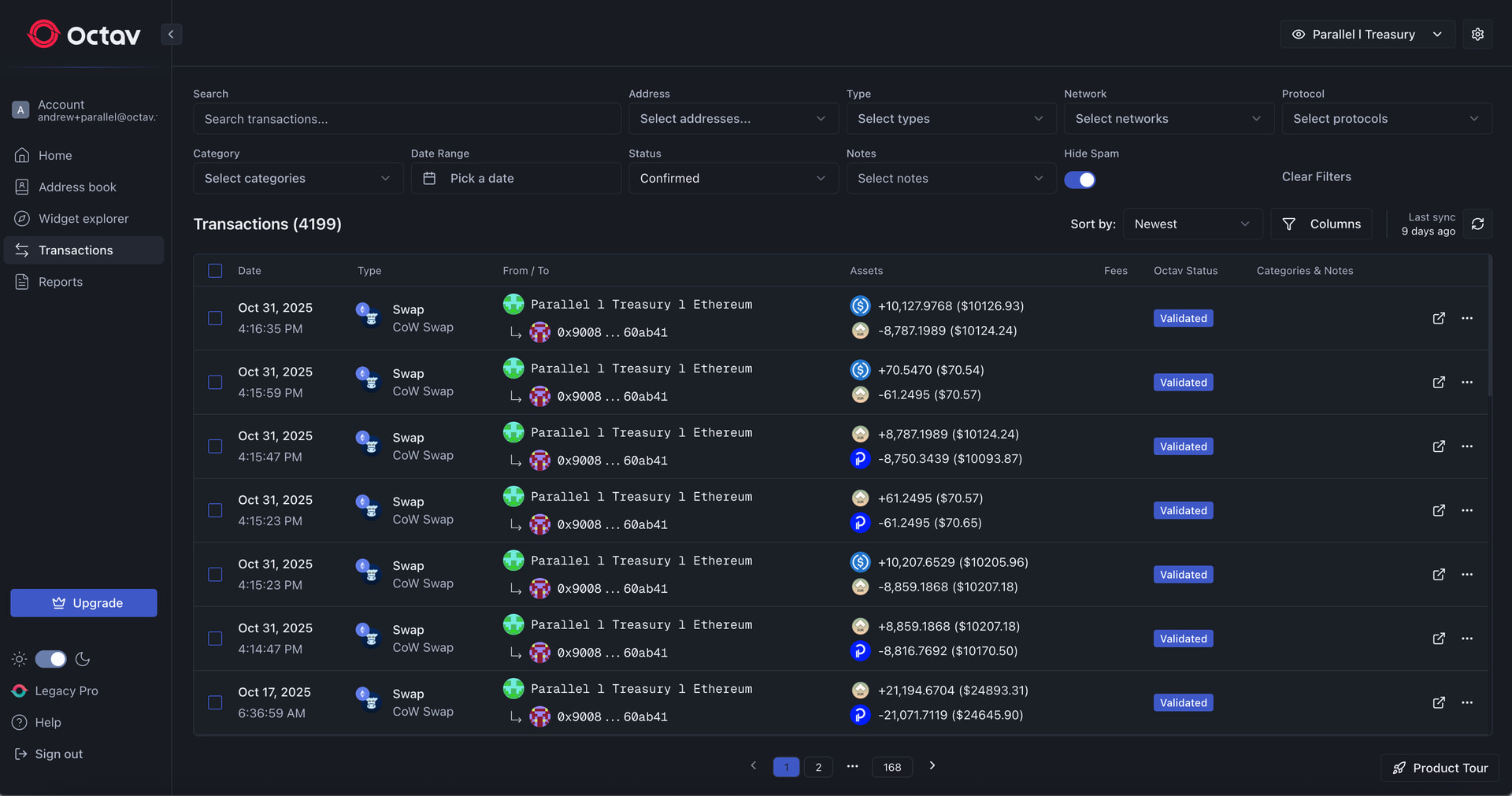This screenshot has height=796, width=1512.
Task: Toggle the light/dark theme switch
Action: pos(51,659)
